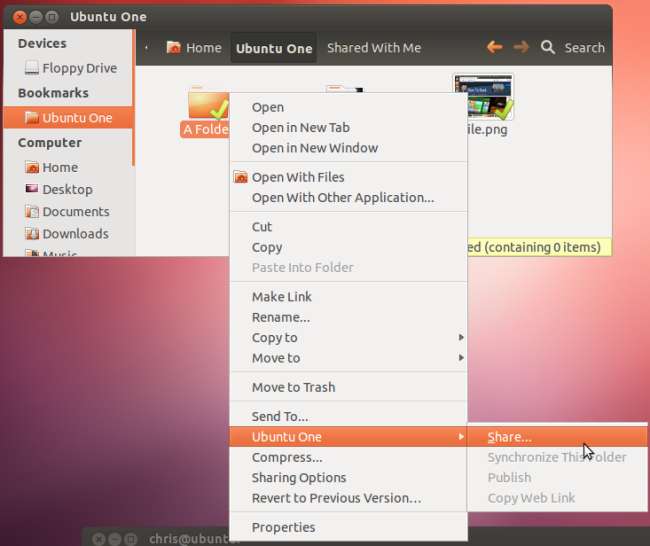
Task: Click Publish in the submenu
Action: pyautogui.click(x=557, y=477)
